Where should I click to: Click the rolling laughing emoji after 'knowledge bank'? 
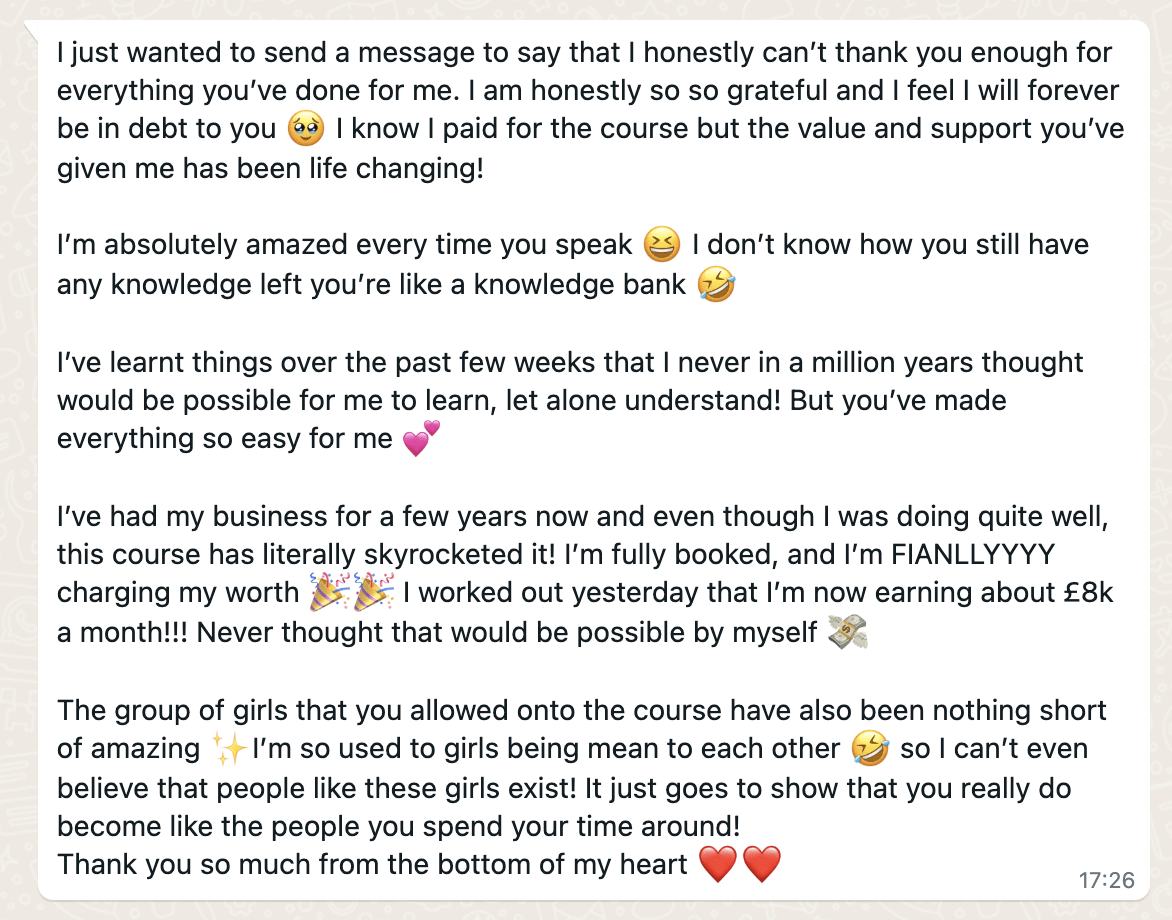point(715,284)
